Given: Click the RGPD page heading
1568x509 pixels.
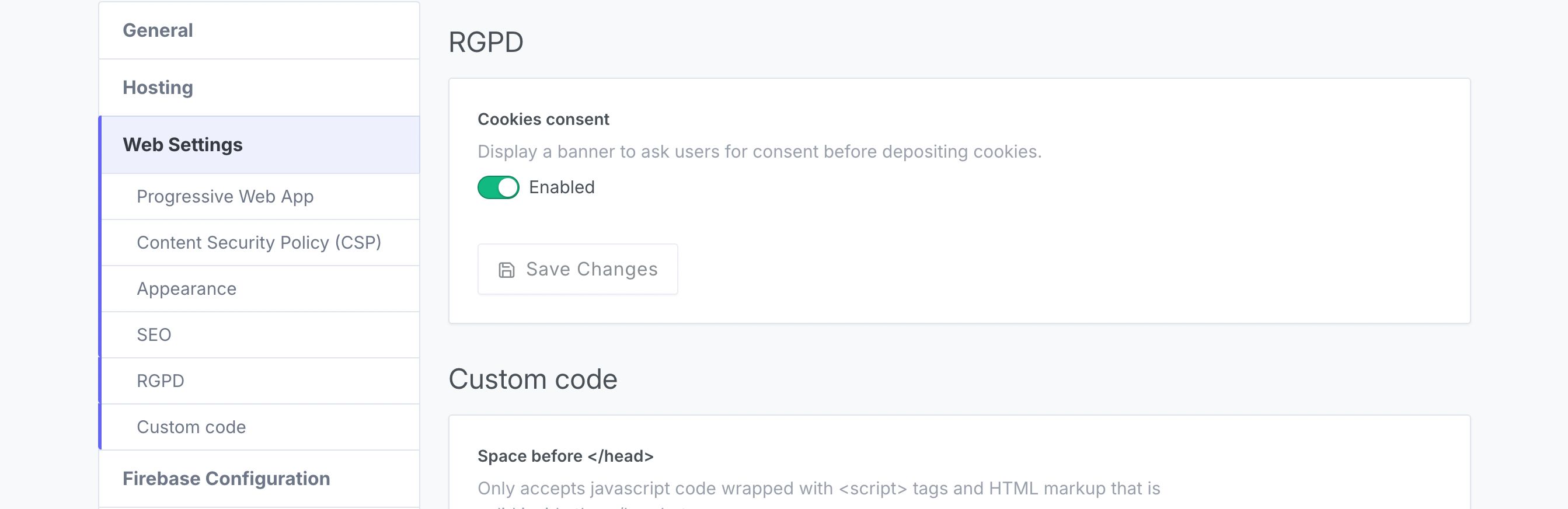Looking at the screenshot, I should coord(485,41).
